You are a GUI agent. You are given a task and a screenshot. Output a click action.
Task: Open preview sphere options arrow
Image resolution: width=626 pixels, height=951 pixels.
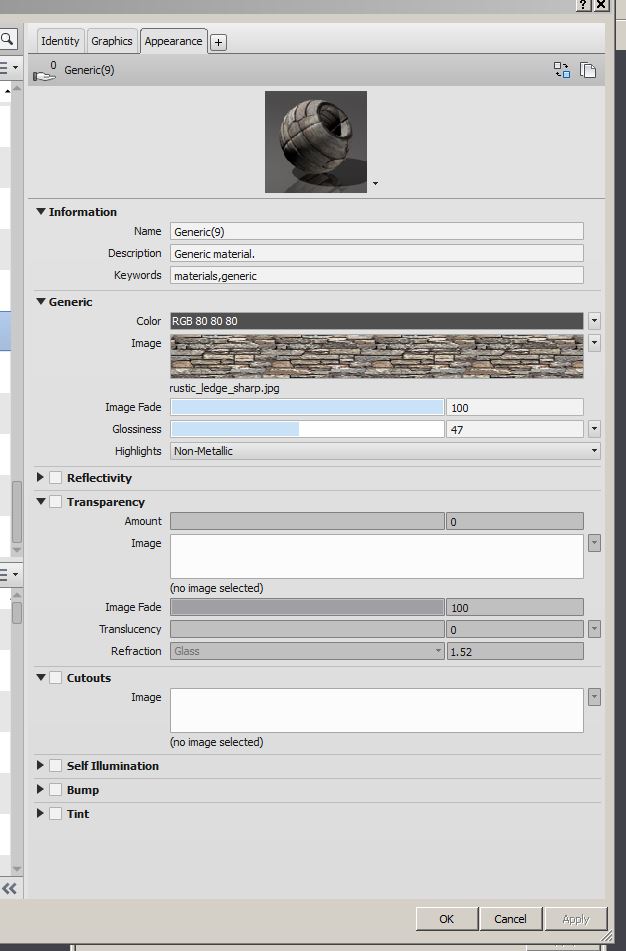coord(375,184)
